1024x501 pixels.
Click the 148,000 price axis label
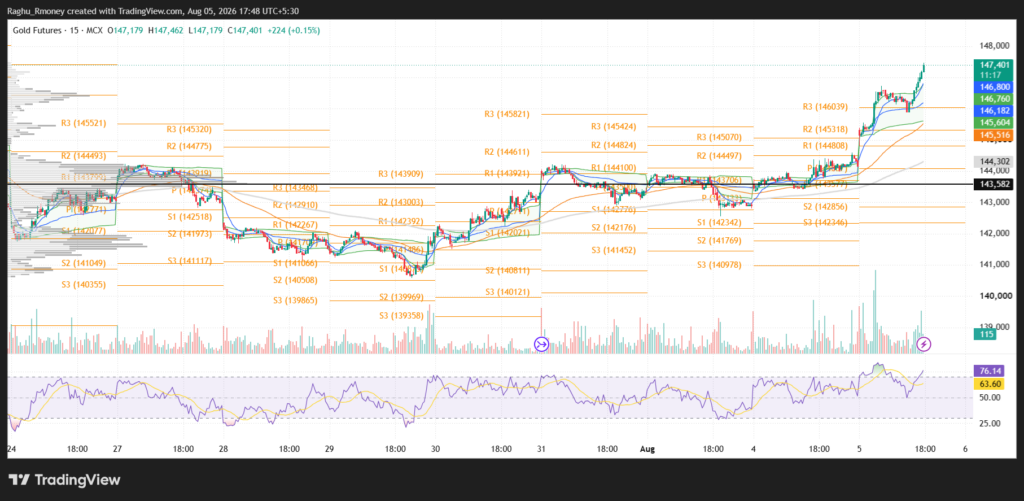pos(995,46)
